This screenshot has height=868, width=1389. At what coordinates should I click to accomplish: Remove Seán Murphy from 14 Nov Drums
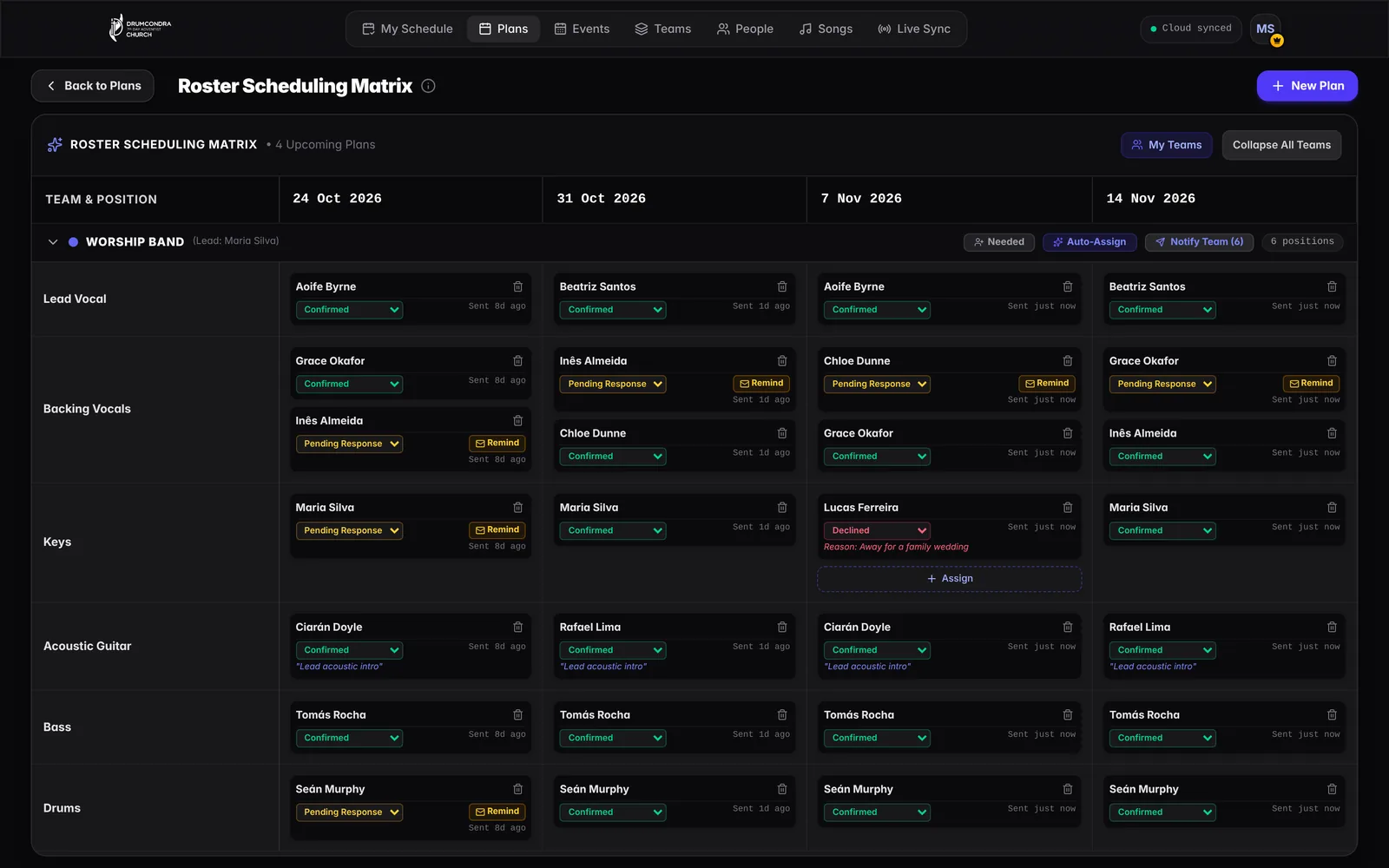1332,789
